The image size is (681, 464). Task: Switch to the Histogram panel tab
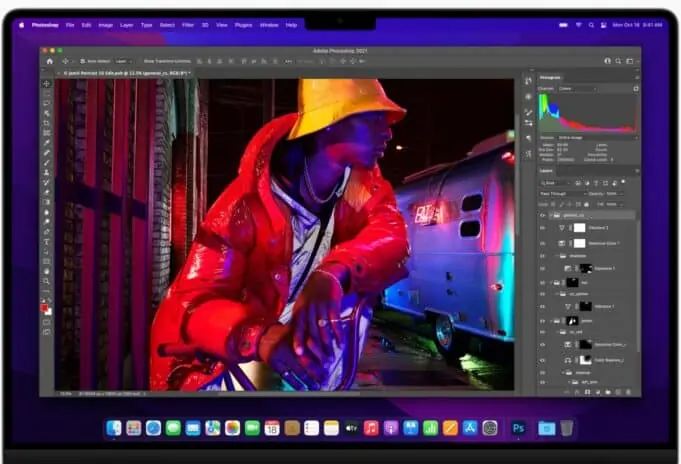[550, 78]
